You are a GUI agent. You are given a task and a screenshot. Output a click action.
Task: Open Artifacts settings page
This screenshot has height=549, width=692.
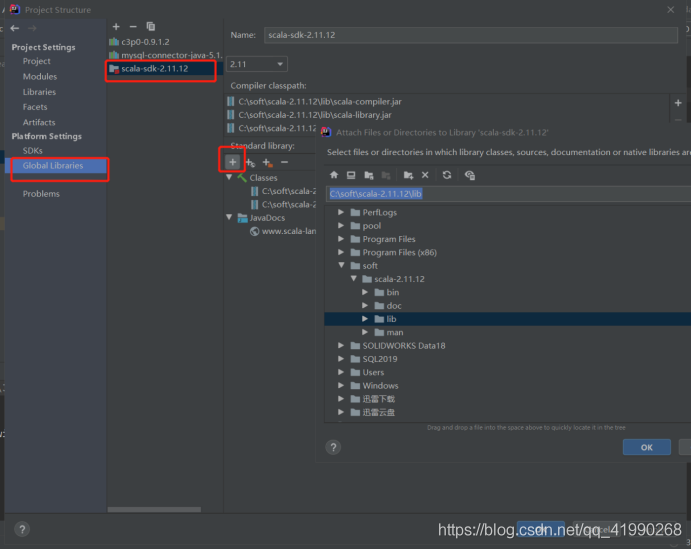coord(39,122)
